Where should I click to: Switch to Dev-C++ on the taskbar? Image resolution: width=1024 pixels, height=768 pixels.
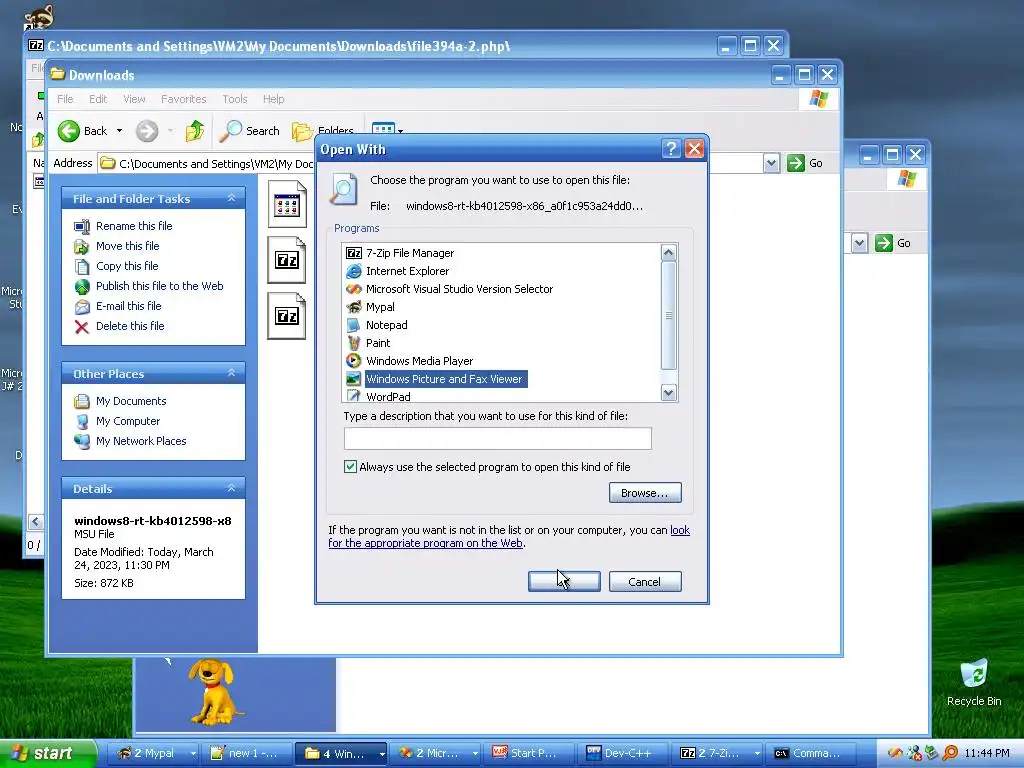coord(622,753)
